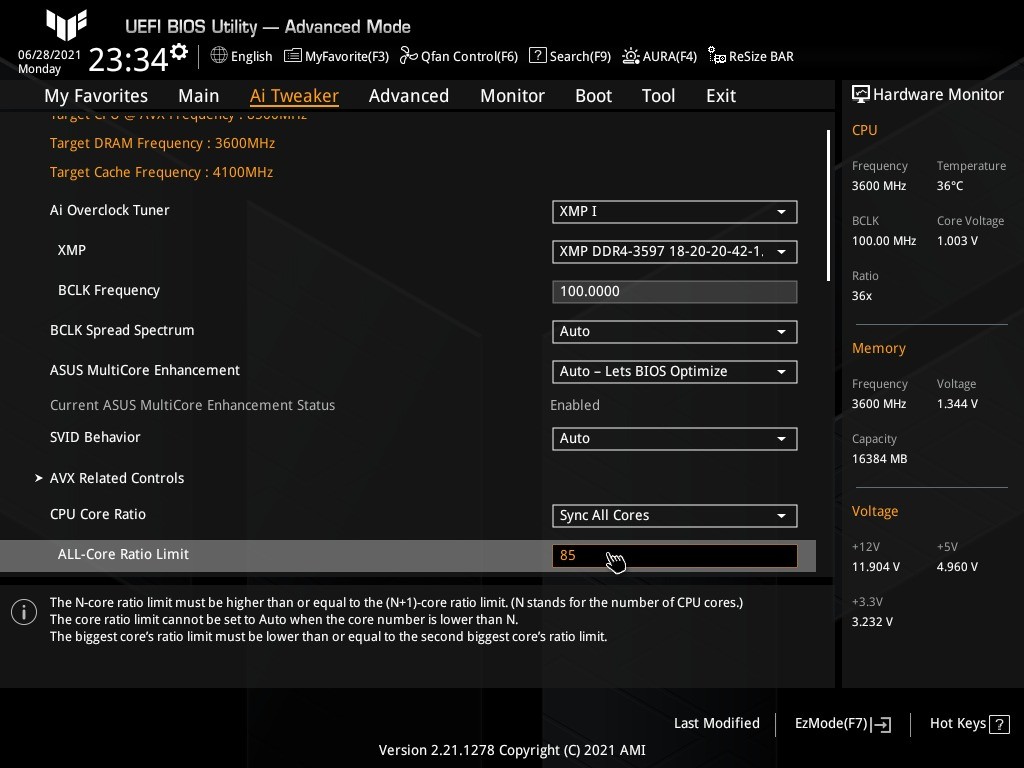
Task: Click the Last Modified button
Action: (716, 723)
